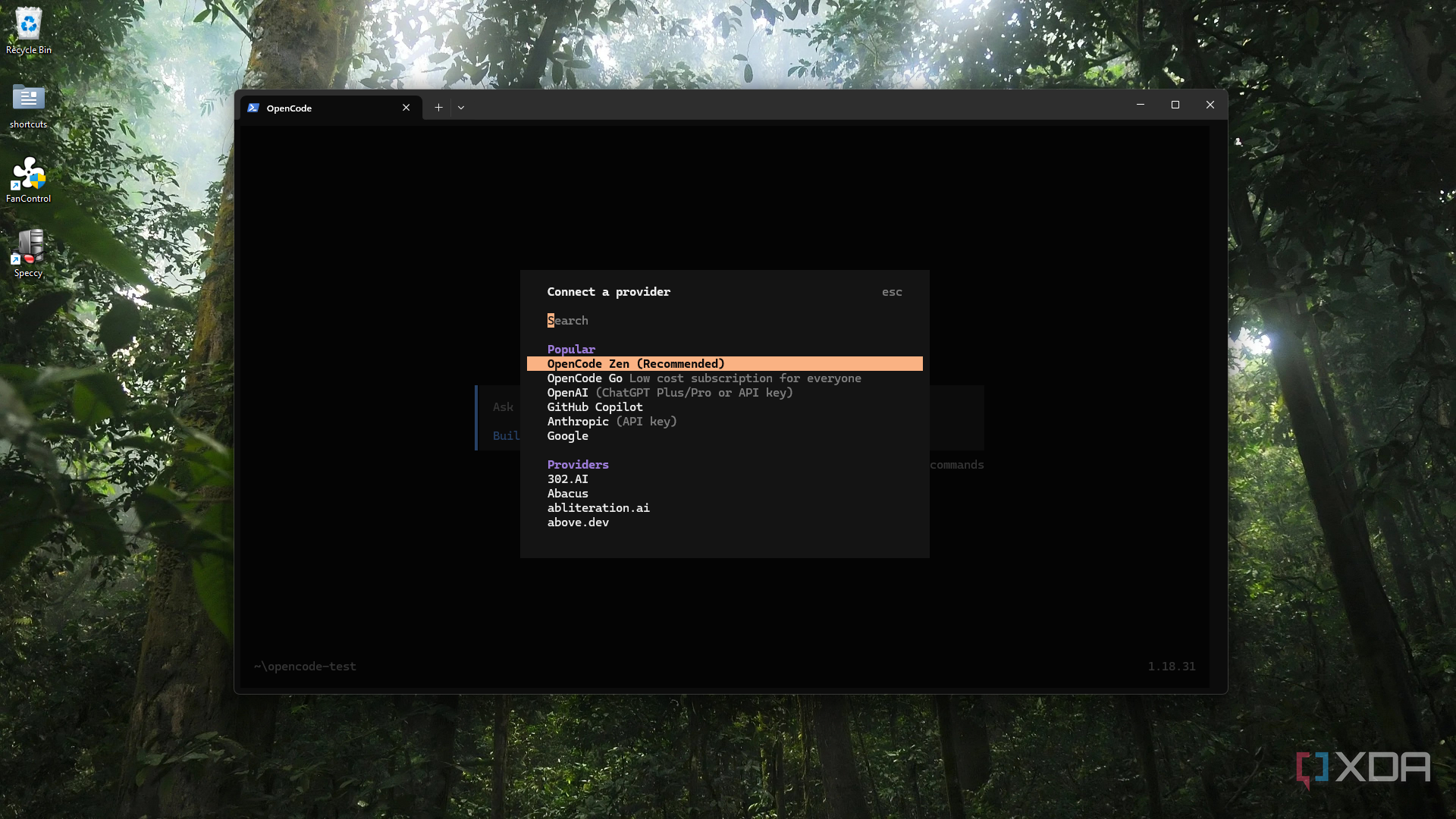Expand the terminal profile dropdown chevron
Viewport: 1456px width, 819px height.
(461, 108)
